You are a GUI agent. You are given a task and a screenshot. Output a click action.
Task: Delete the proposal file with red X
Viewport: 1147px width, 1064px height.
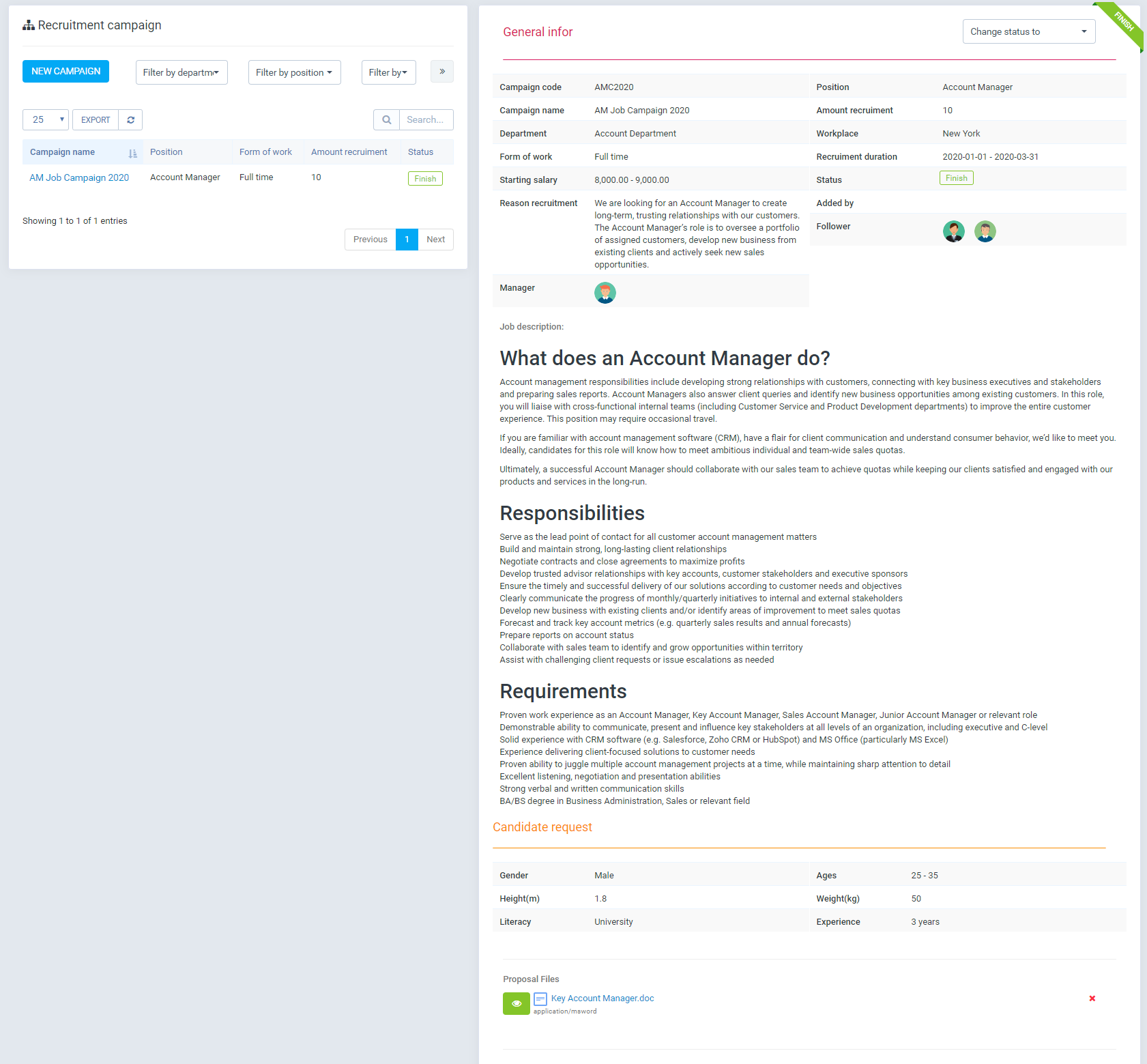(1092, 998)
